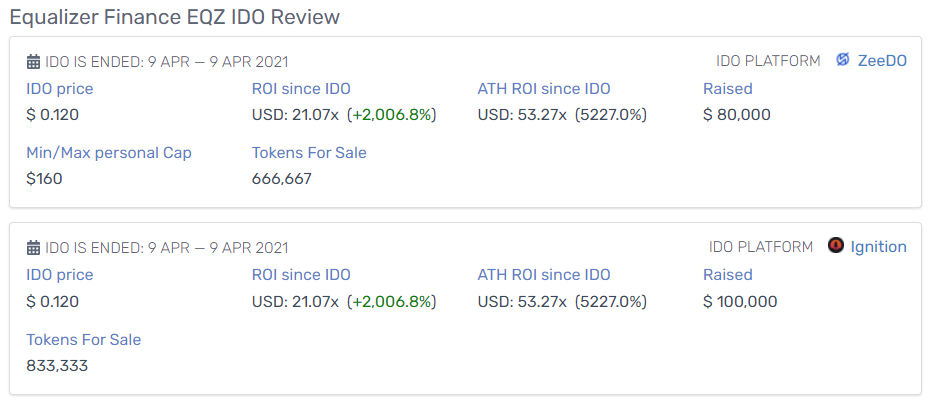Click the IDO PLATFORM label in the first card
The image size is (932, 404).
768,61
